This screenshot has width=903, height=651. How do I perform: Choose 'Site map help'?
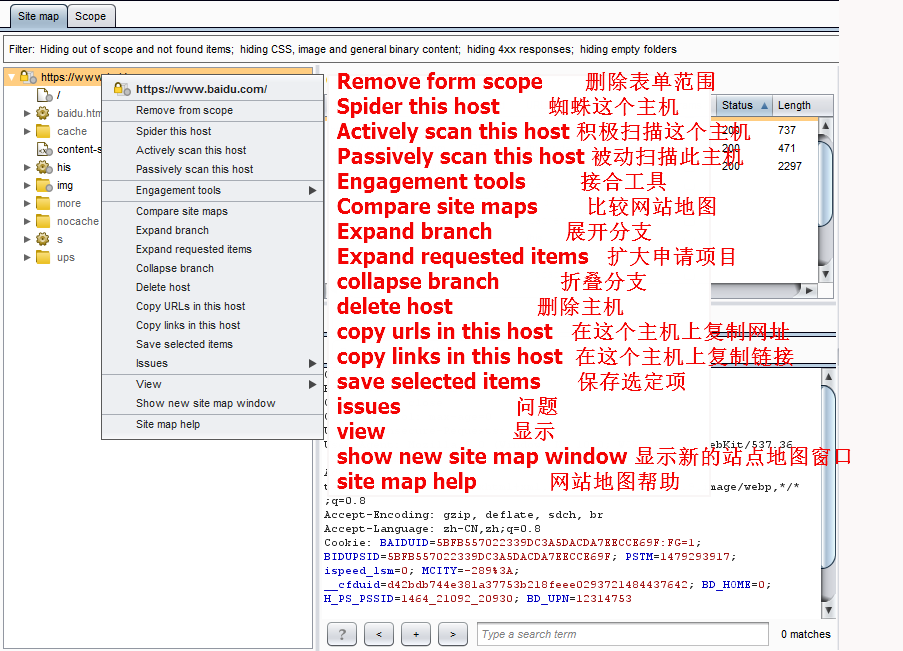212,425
